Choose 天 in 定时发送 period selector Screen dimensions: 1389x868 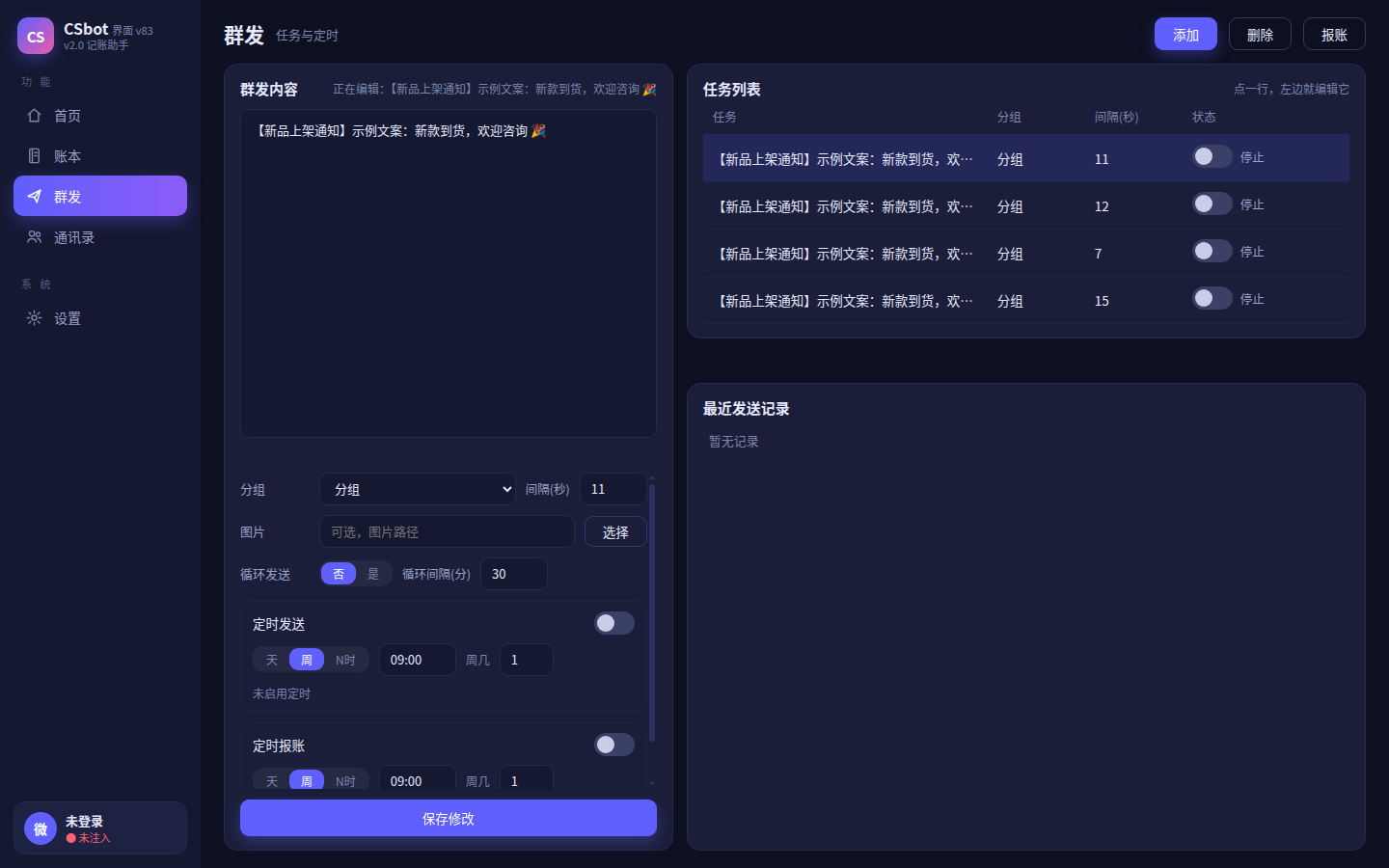click(x=272, y=660)
